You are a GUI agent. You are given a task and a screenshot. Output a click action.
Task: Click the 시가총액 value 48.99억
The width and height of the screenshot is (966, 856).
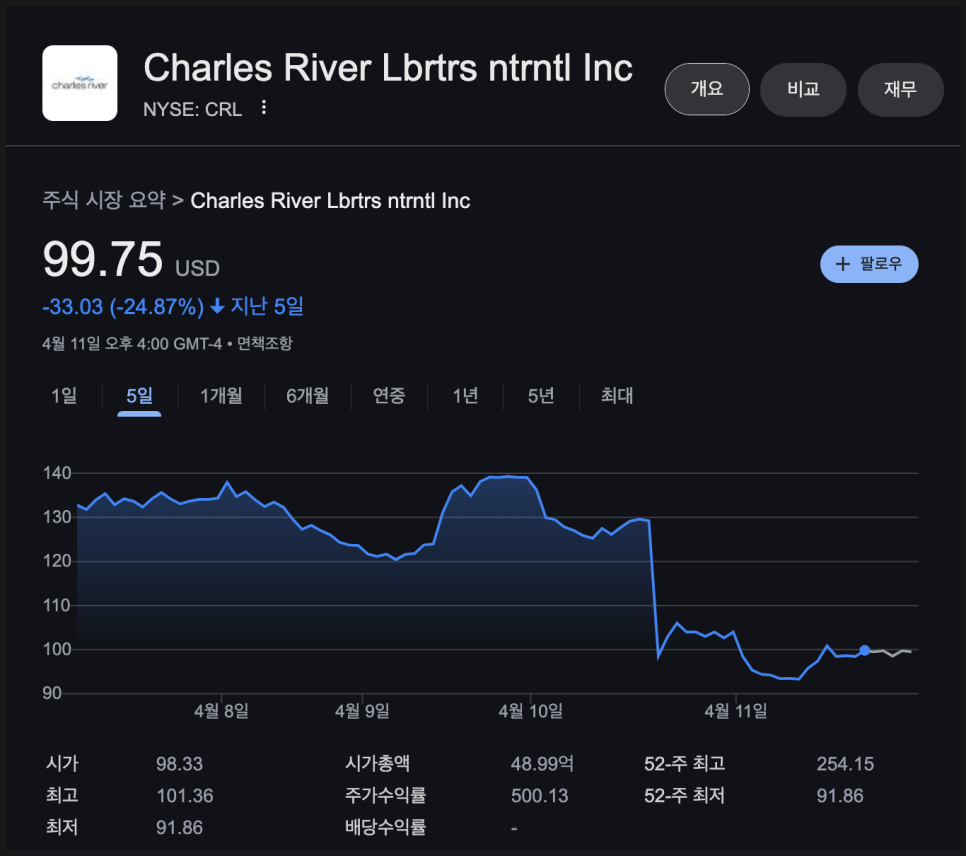(x=542, y=764)
